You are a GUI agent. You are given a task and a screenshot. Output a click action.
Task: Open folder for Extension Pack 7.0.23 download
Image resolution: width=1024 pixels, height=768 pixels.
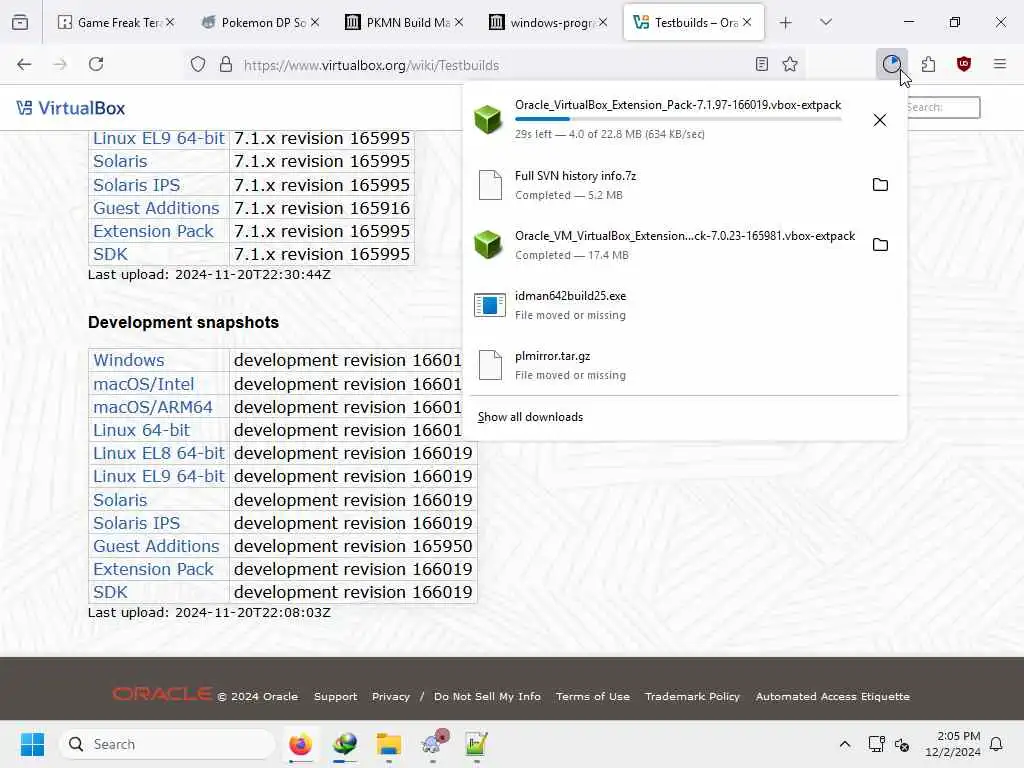(880, 245)
